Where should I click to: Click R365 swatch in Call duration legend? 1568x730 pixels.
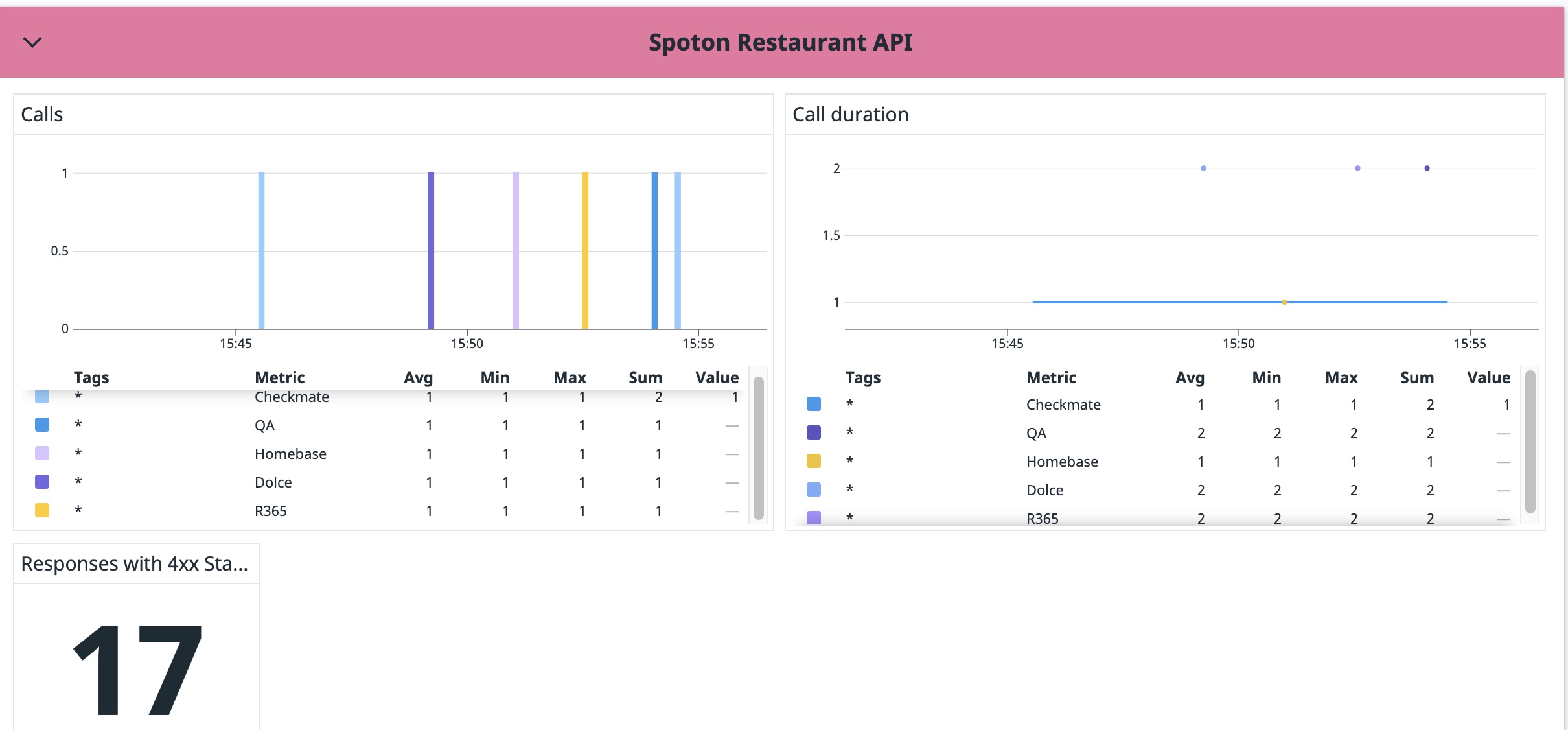814,517
